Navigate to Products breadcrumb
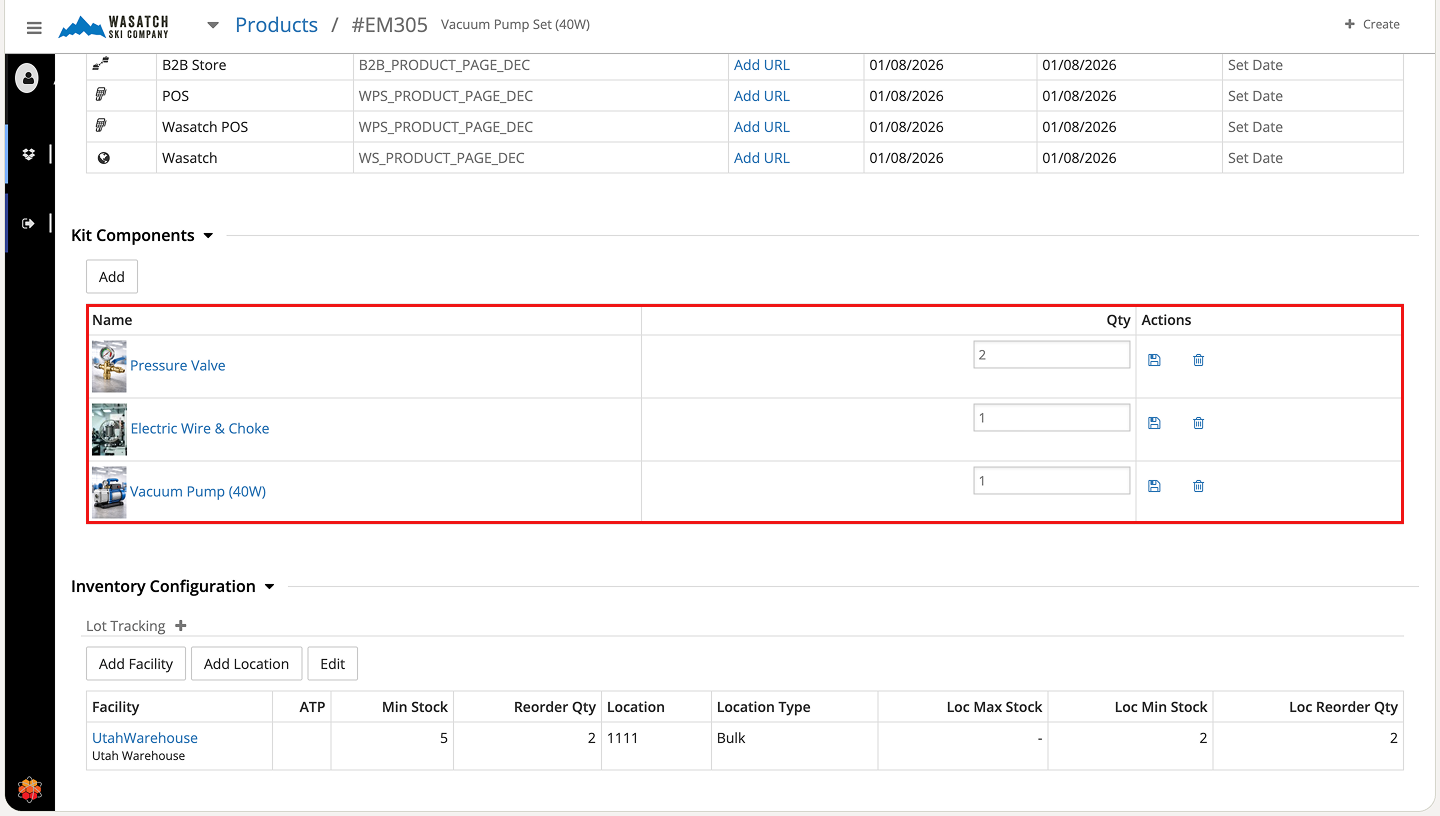This screenshot has height=816, width=1440. click(276, 25)
